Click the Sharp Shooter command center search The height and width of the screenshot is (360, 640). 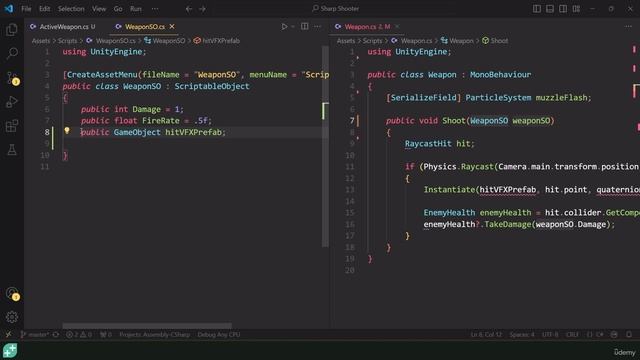click(x=336, y=9)
